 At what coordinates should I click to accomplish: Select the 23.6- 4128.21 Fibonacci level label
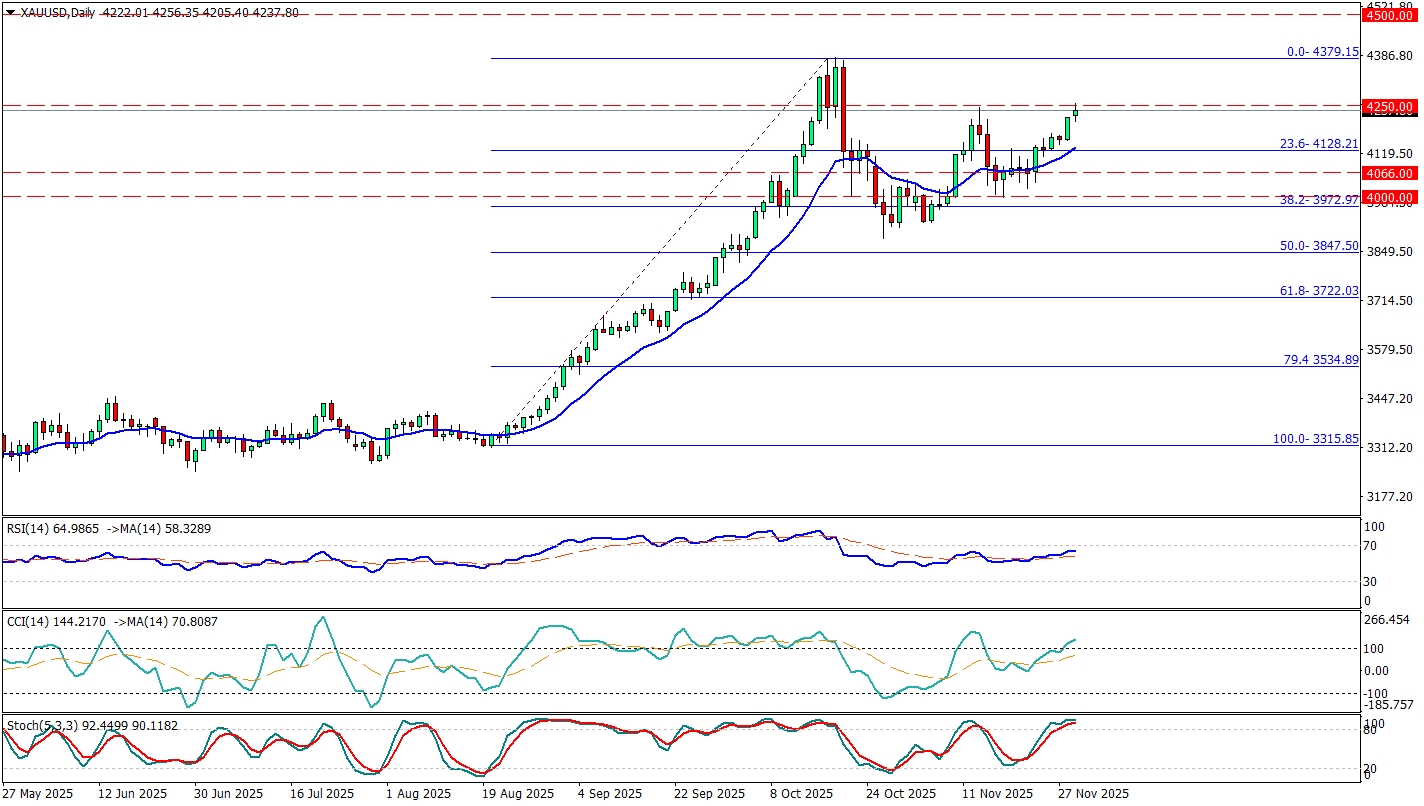pyautogui.click(x=1318, y=144)
